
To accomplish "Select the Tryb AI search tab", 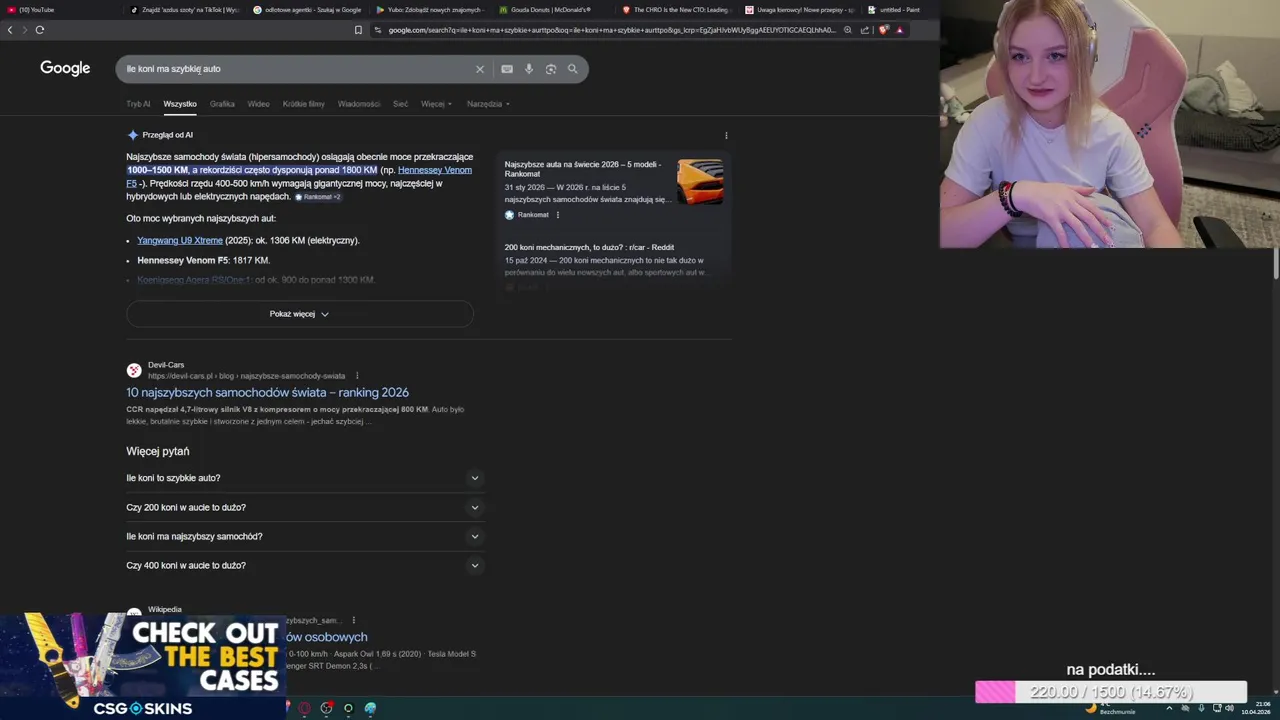I will point(138,104).
